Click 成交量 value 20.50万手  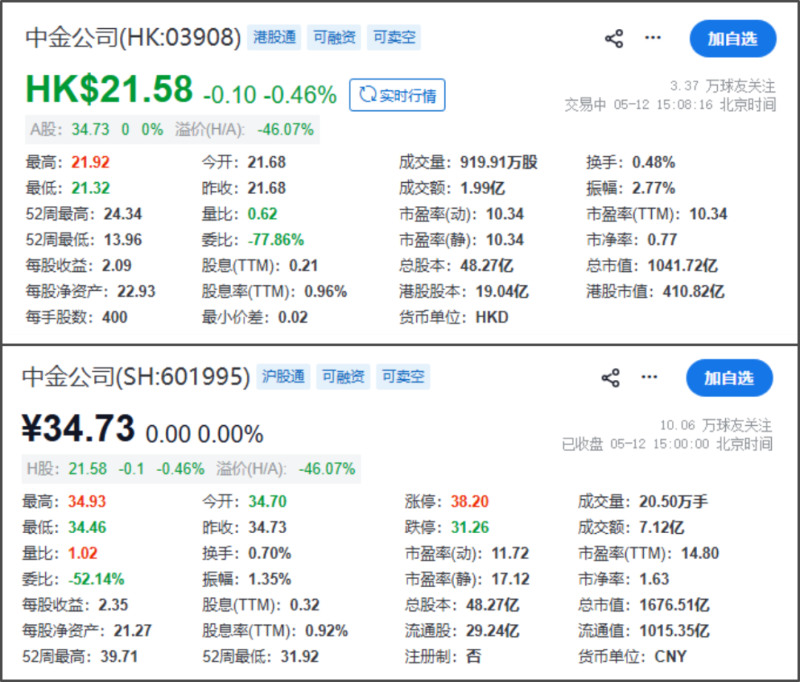pyautogui.click(x=673, y=501)
